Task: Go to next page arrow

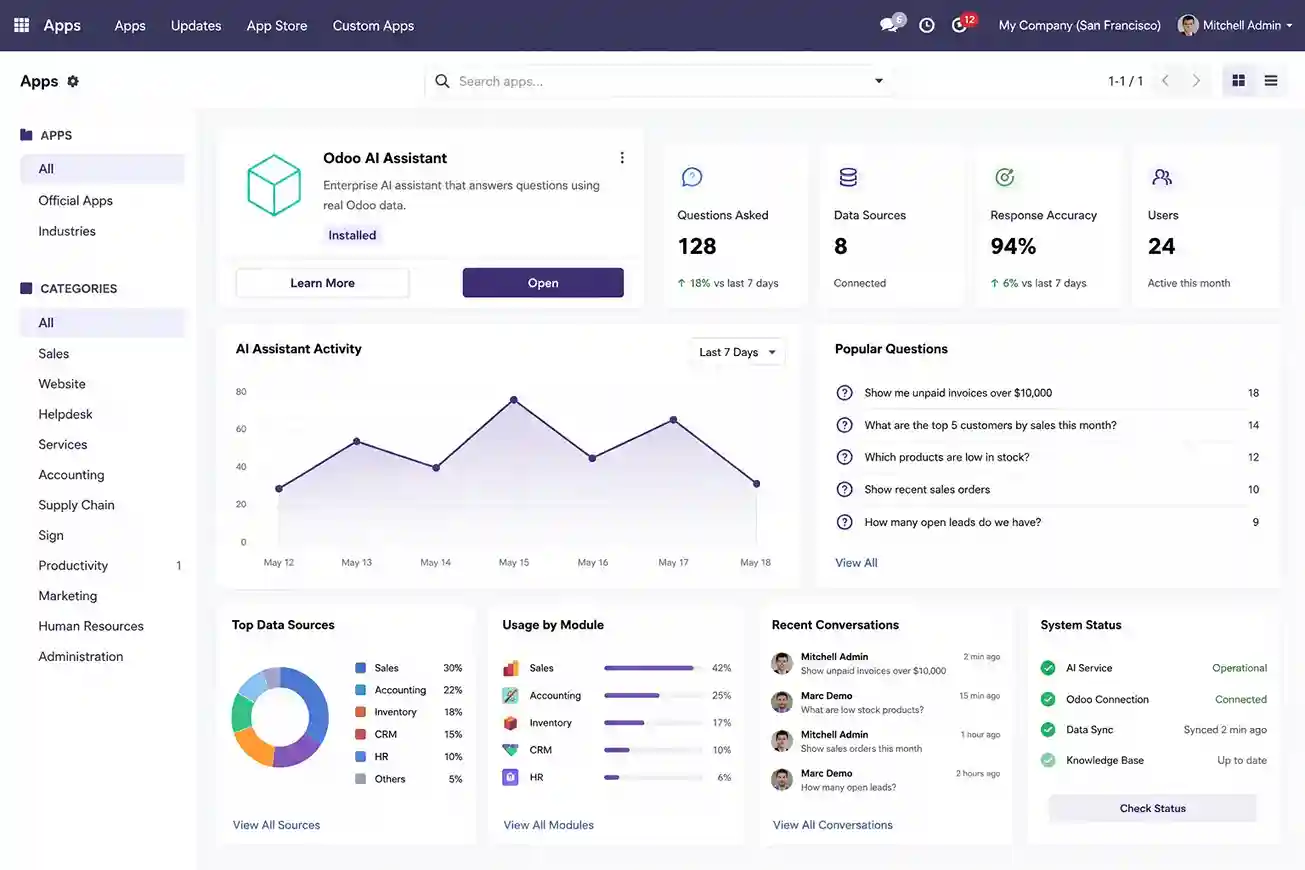Action: pyautogui.click(x=1196, y=81)
